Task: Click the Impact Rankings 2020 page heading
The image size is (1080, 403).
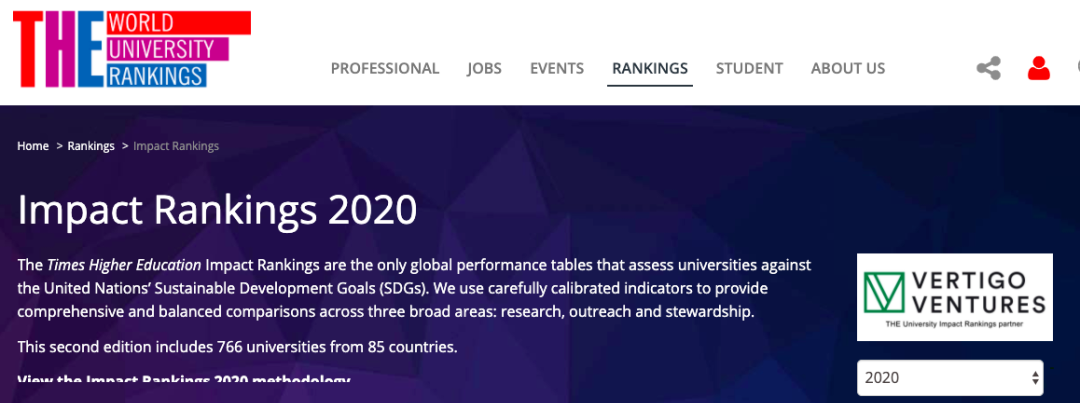Action: [x=217, y=210]
